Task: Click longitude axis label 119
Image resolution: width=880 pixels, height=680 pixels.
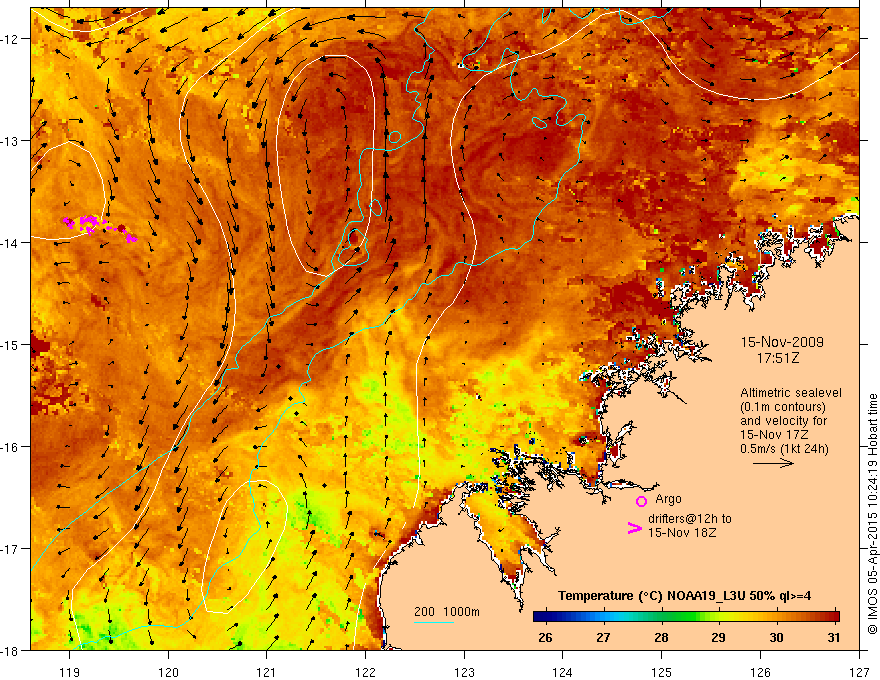Action: [70, 673]
